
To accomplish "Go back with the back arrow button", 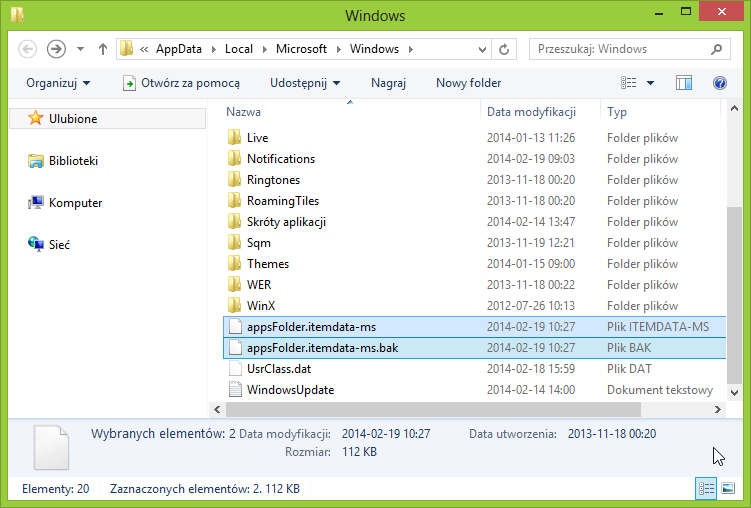I will coord(27,49).
